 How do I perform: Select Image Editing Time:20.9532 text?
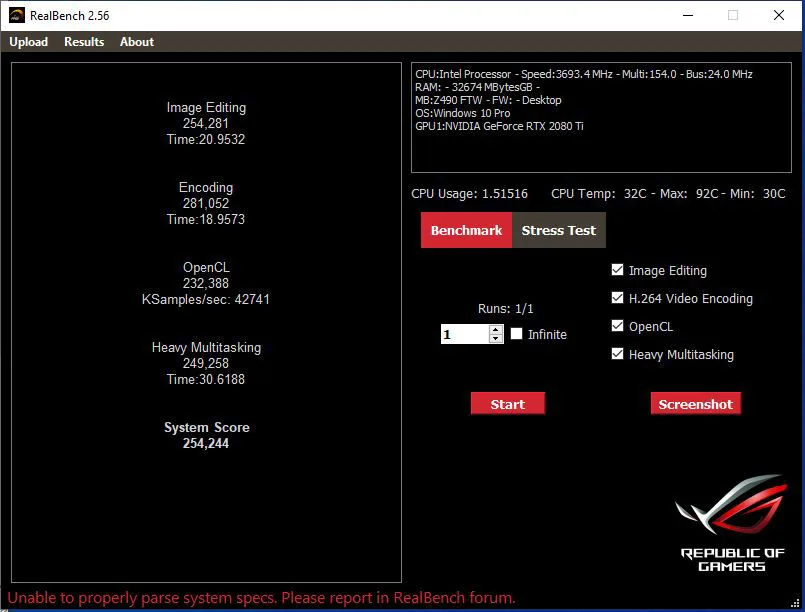[206, 139]
